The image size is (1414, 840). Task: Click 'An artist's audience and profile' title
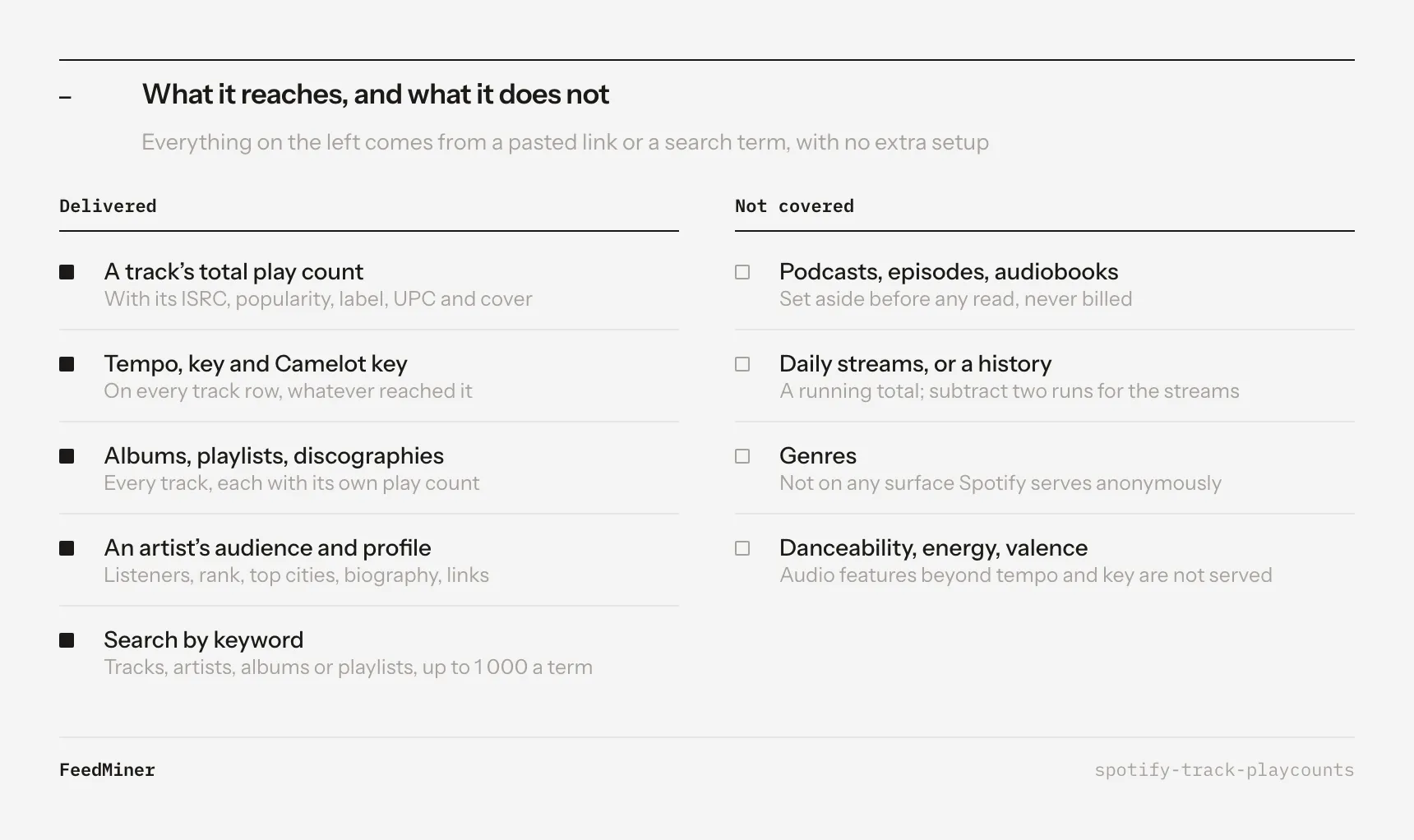click(267, 548)
